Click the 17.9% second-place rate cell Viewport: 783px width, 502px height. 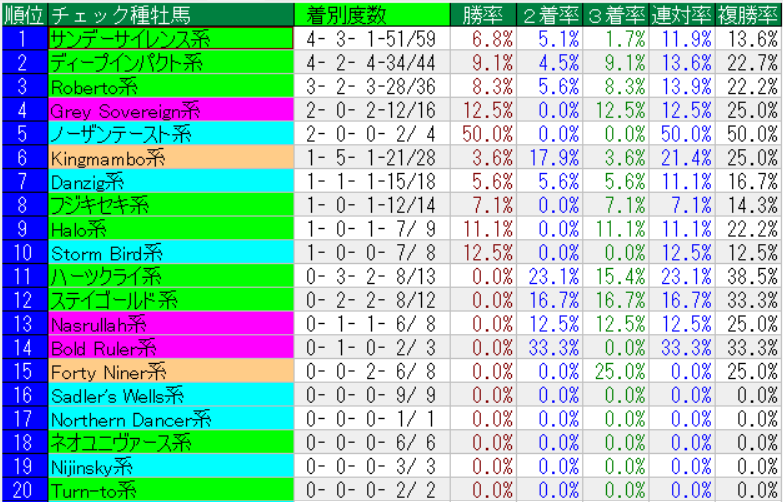[x=549, y=157]
